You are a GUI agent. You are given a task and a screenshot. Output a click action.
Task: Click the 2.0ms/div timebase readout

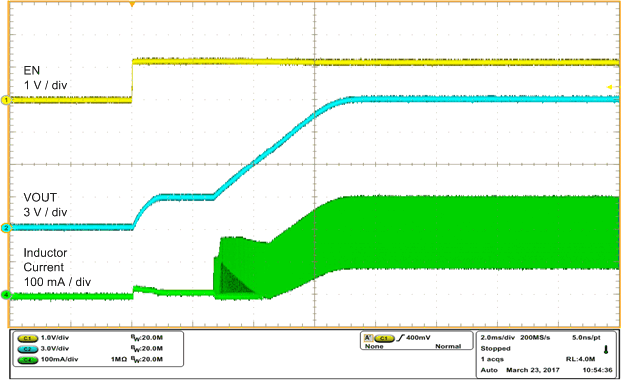497,337
